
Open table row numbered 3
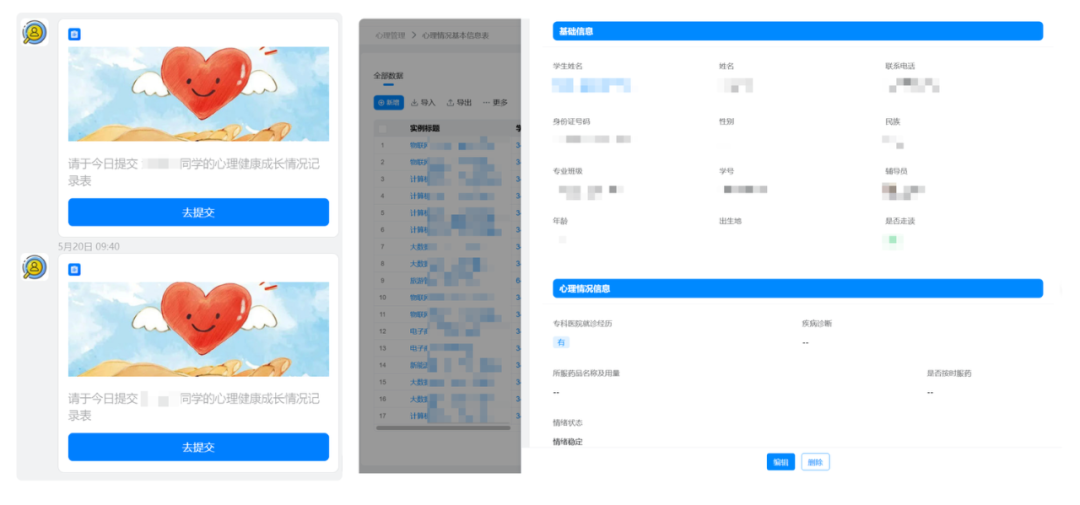[448, 179]
